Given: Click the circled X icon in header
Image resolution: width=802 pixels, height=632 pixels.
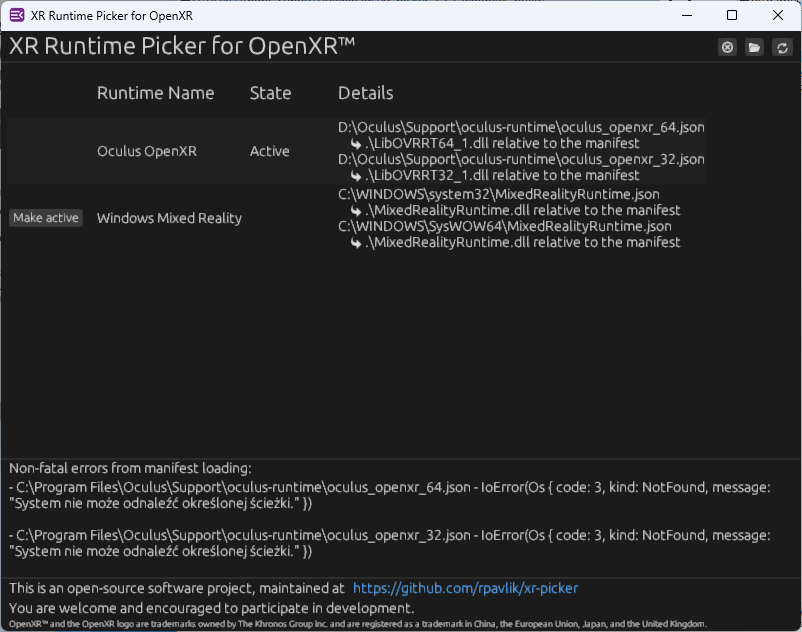Looking at the screenshot, I should [727, 48].
